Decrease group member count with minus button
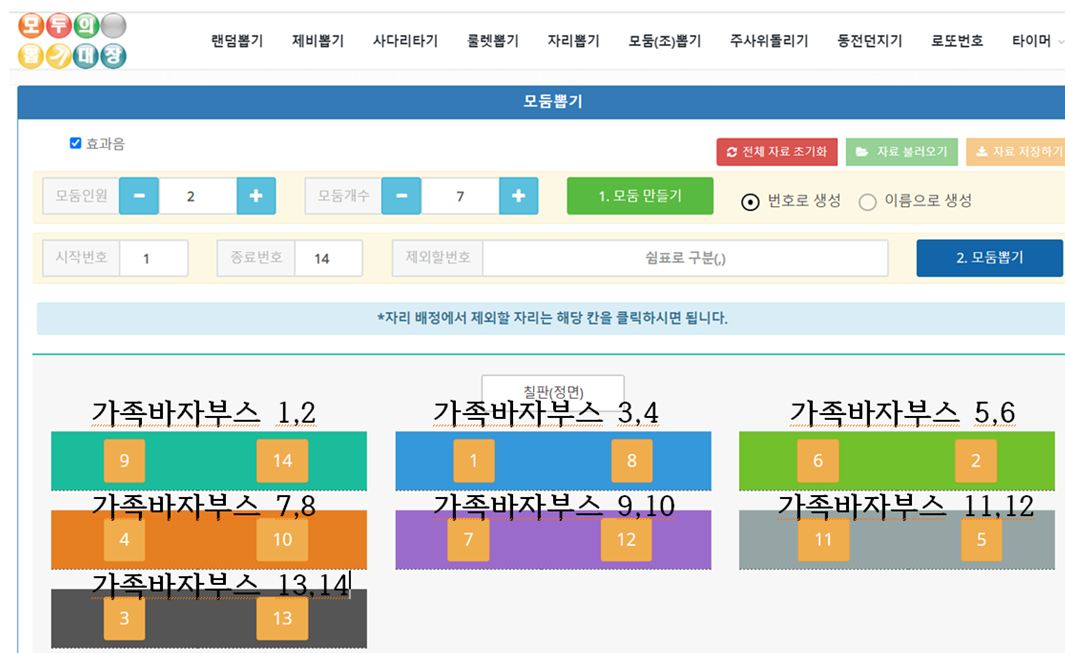 click(x=139, y=196)
